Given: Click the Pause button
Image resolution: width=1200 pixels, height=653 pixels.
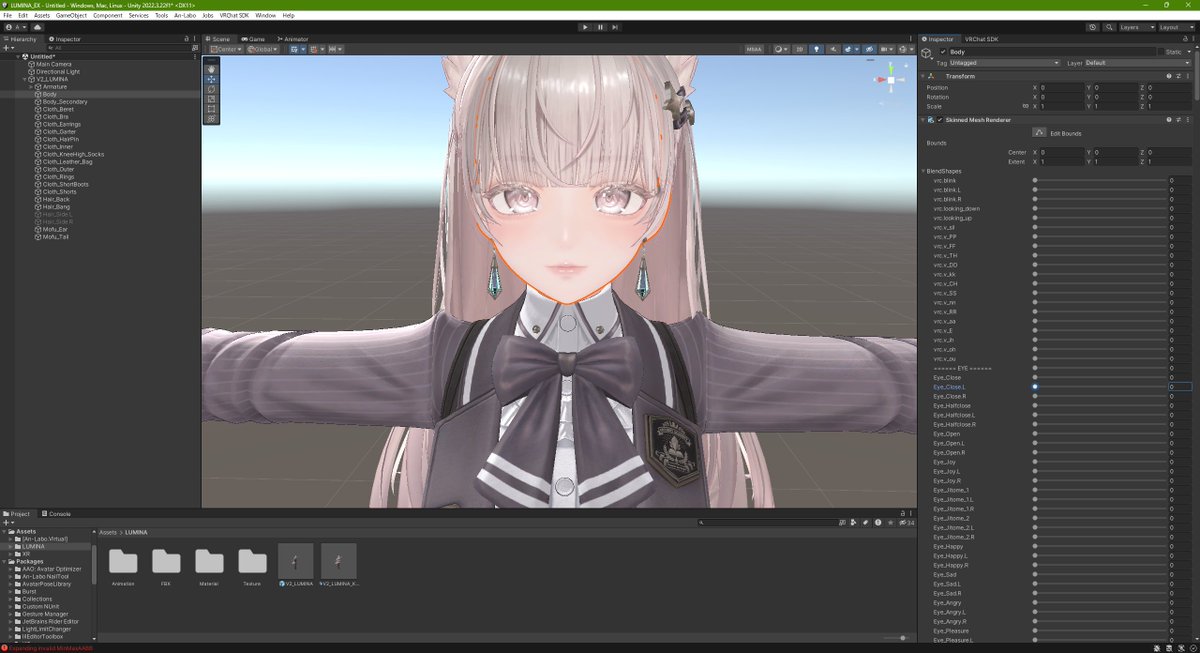Looking at the screenshot, I should (600, 27).
